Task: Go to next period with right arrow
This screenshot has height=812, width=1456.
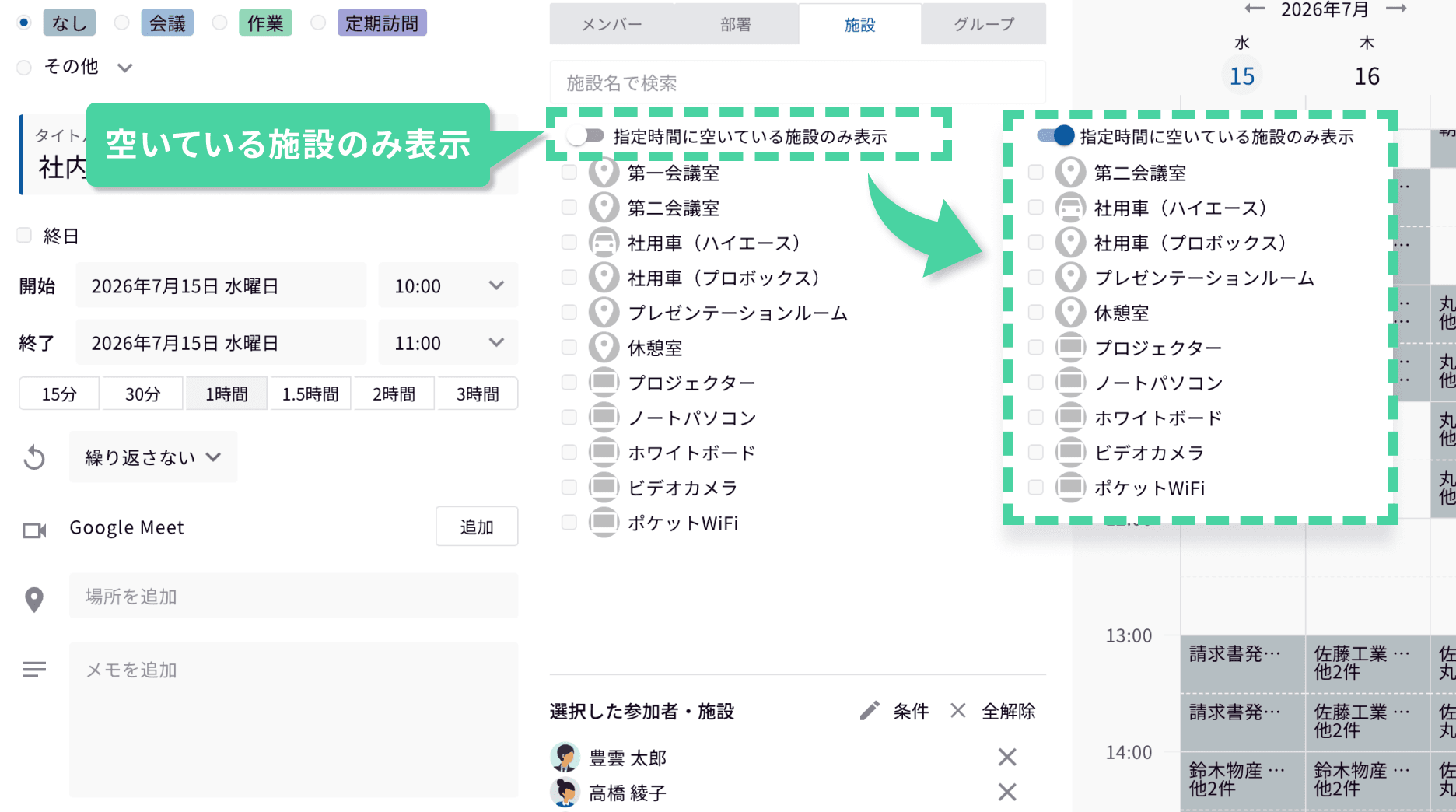Action: (x=1397, y=9)
